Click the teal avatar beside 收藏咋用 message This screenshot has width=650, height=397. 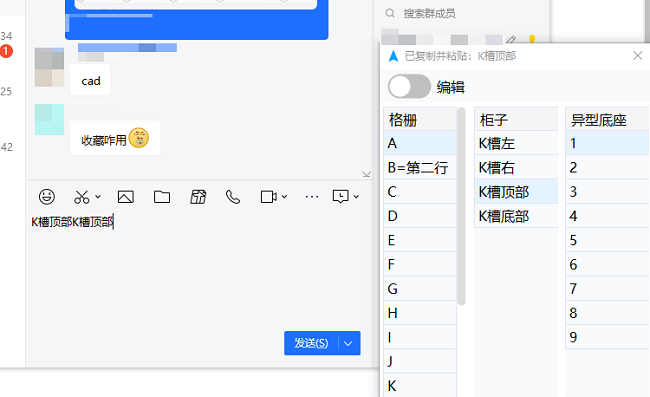tap(49, 119)
